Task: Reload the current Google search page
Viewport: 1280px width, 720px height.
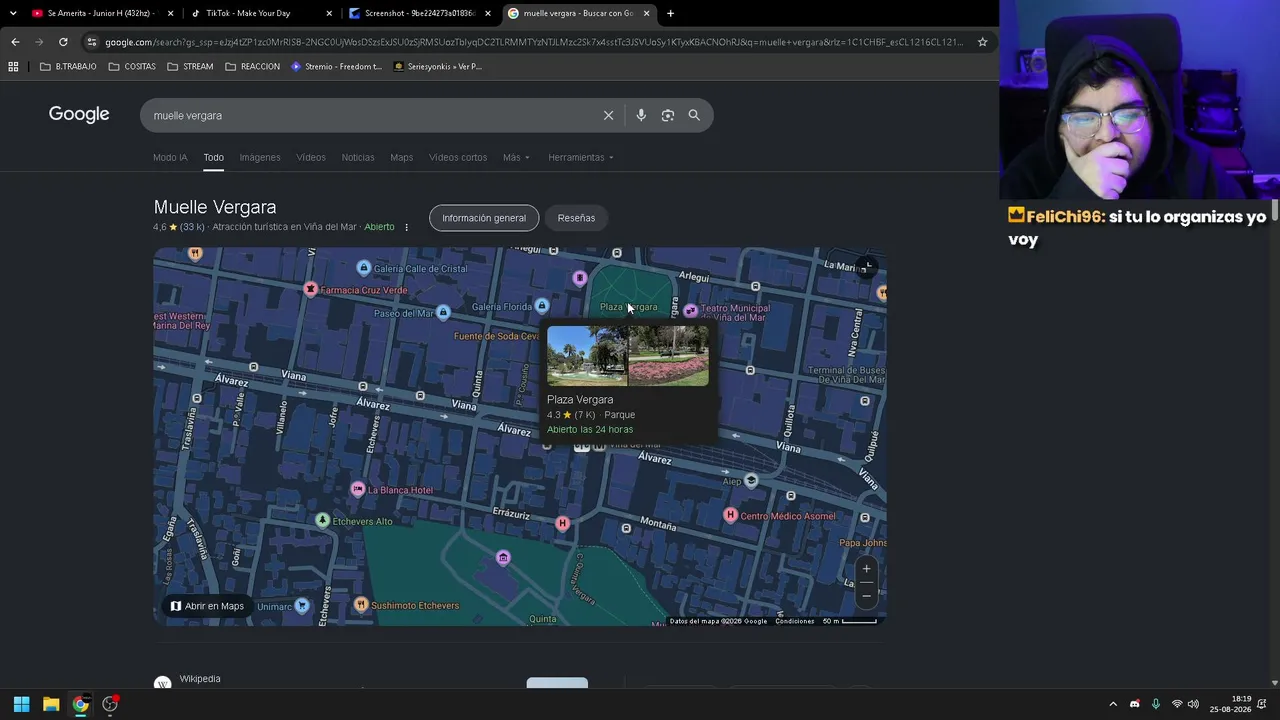Action: click(x=63, y=42)
